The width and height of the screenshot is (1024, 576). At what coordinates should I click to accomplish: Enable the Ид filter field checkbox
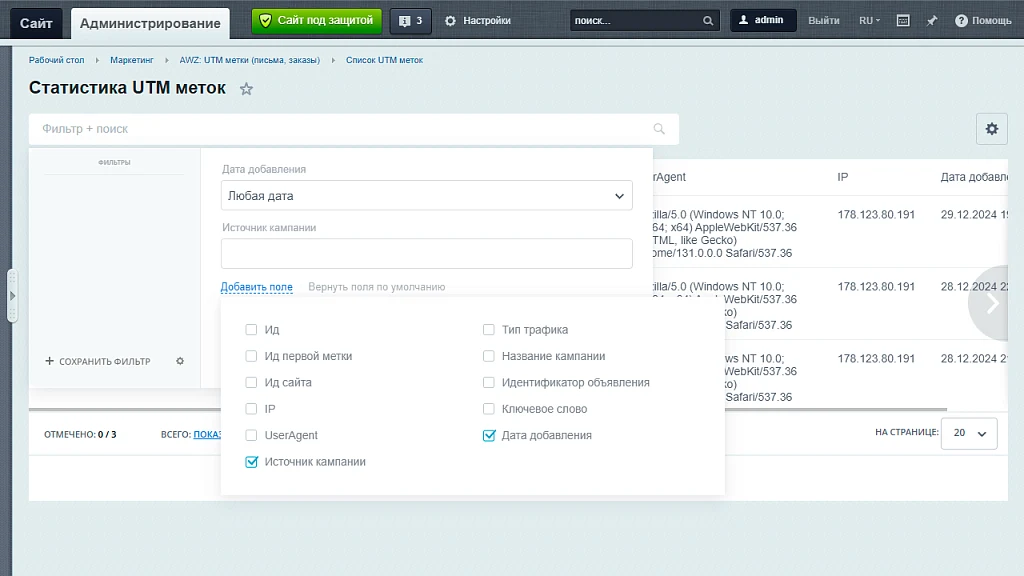point(251,330)
